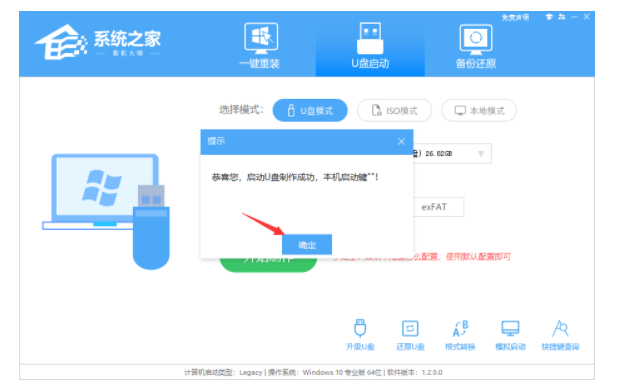Click the 系统之家 house logo

[x=61, y=42]
